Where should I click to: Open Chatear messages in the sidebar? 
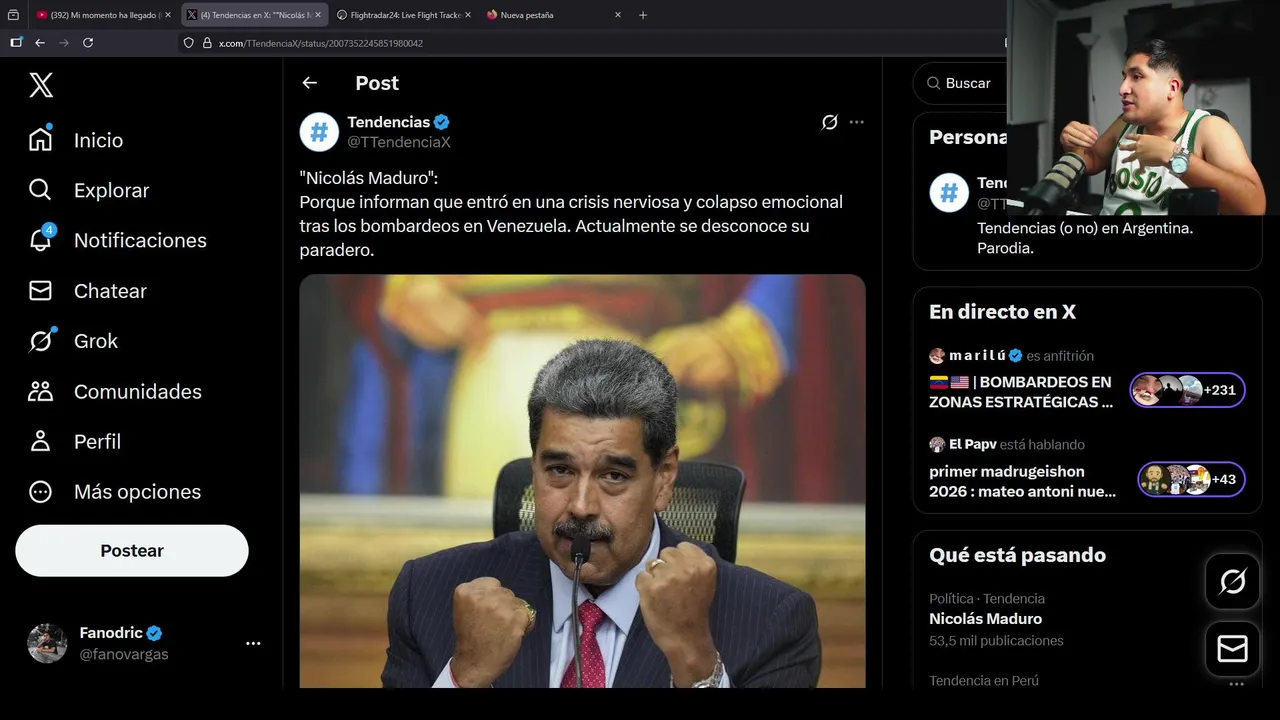click(x=88, y=291)
